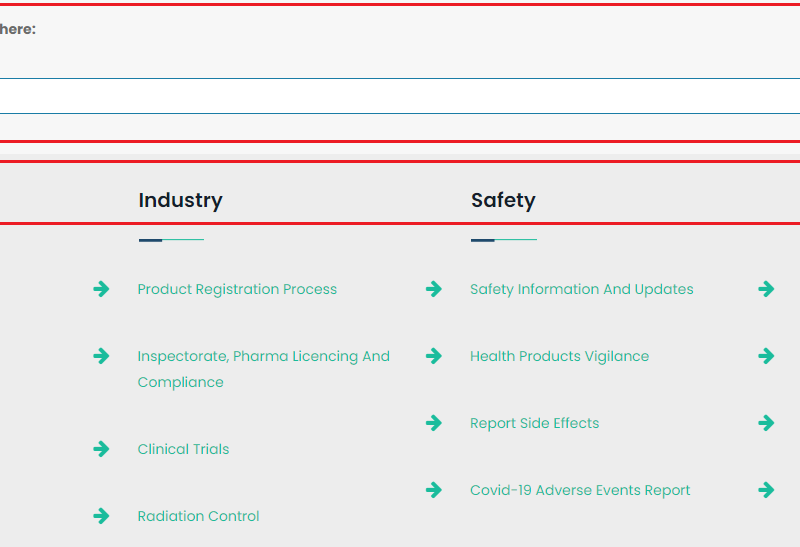Click the arrow right of Covid-19 Adverse Events Report text

(766, 490)
